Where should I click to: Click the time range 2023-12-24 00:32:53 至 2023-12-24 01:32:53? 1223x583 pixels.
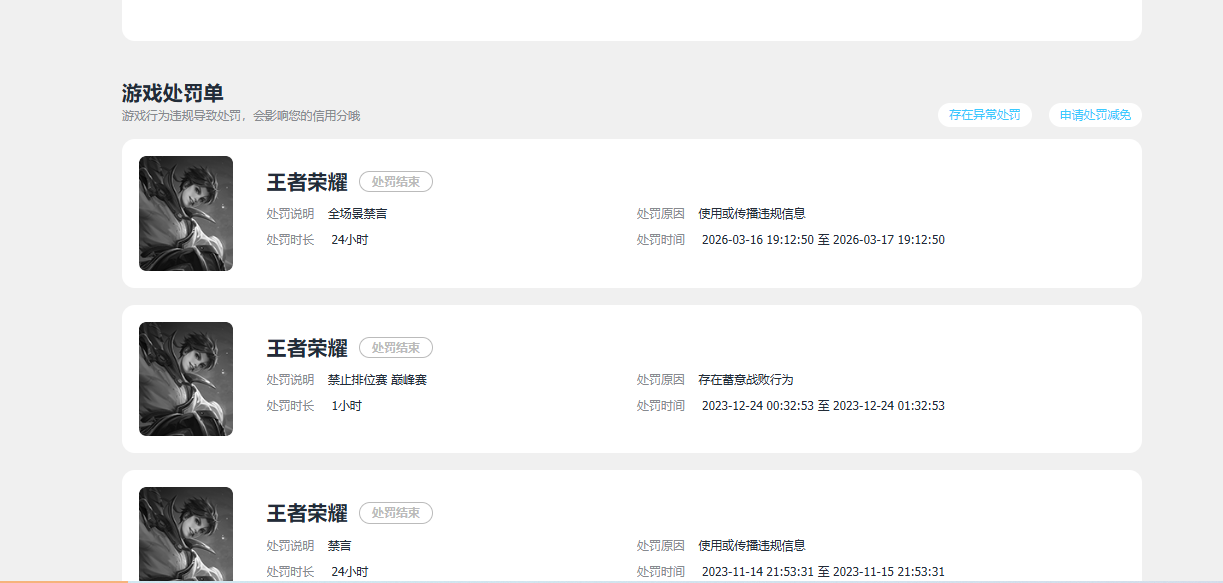pos(823,406)
